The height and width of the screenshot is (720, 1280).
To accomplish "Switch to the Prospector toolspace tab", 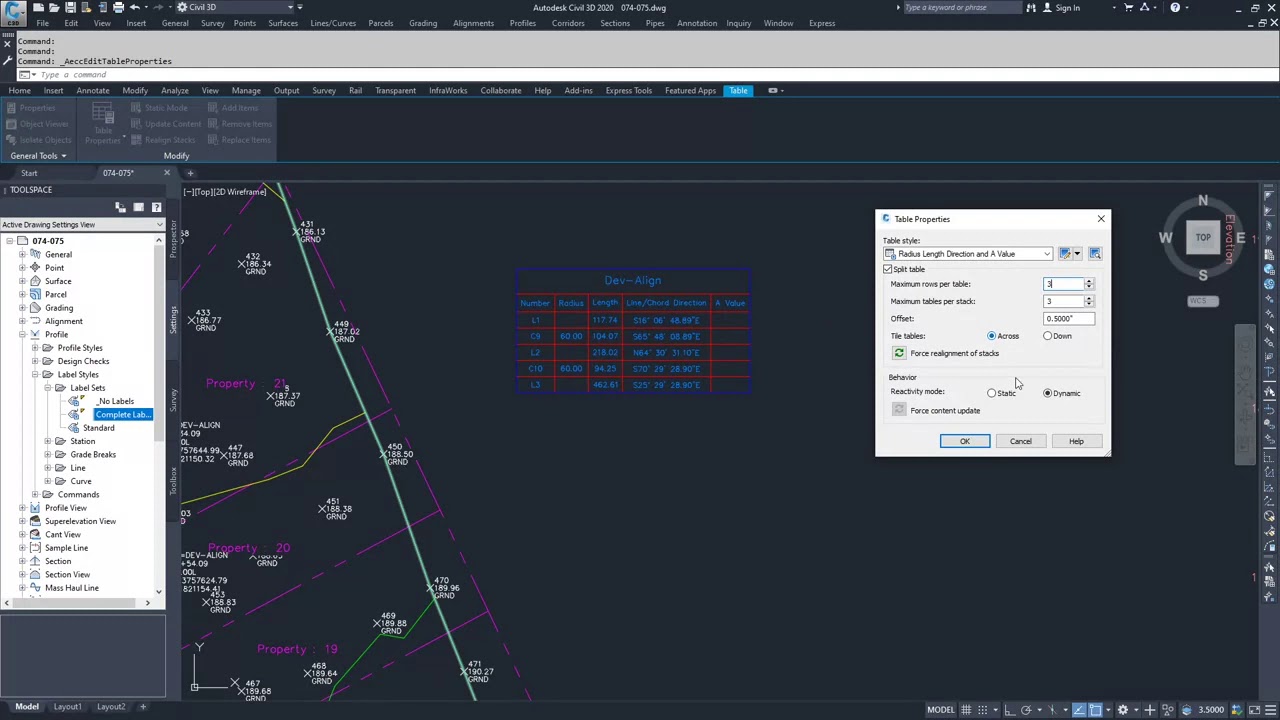I will pyautogui.click(x=173, y=237).
